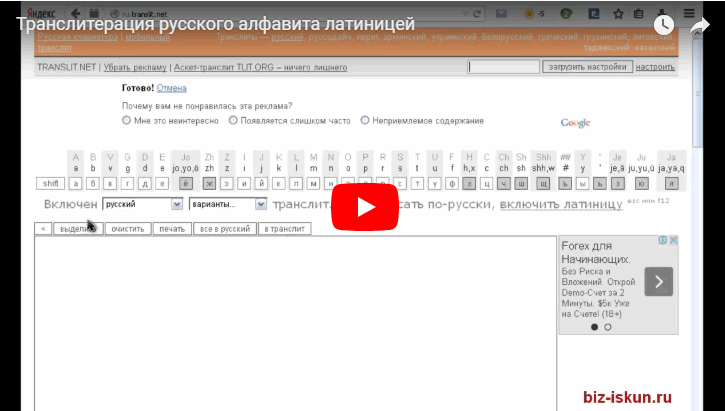Click the blue square extension icon
The width and height of the screenshot is (725, 411).
tap(594, 14)
